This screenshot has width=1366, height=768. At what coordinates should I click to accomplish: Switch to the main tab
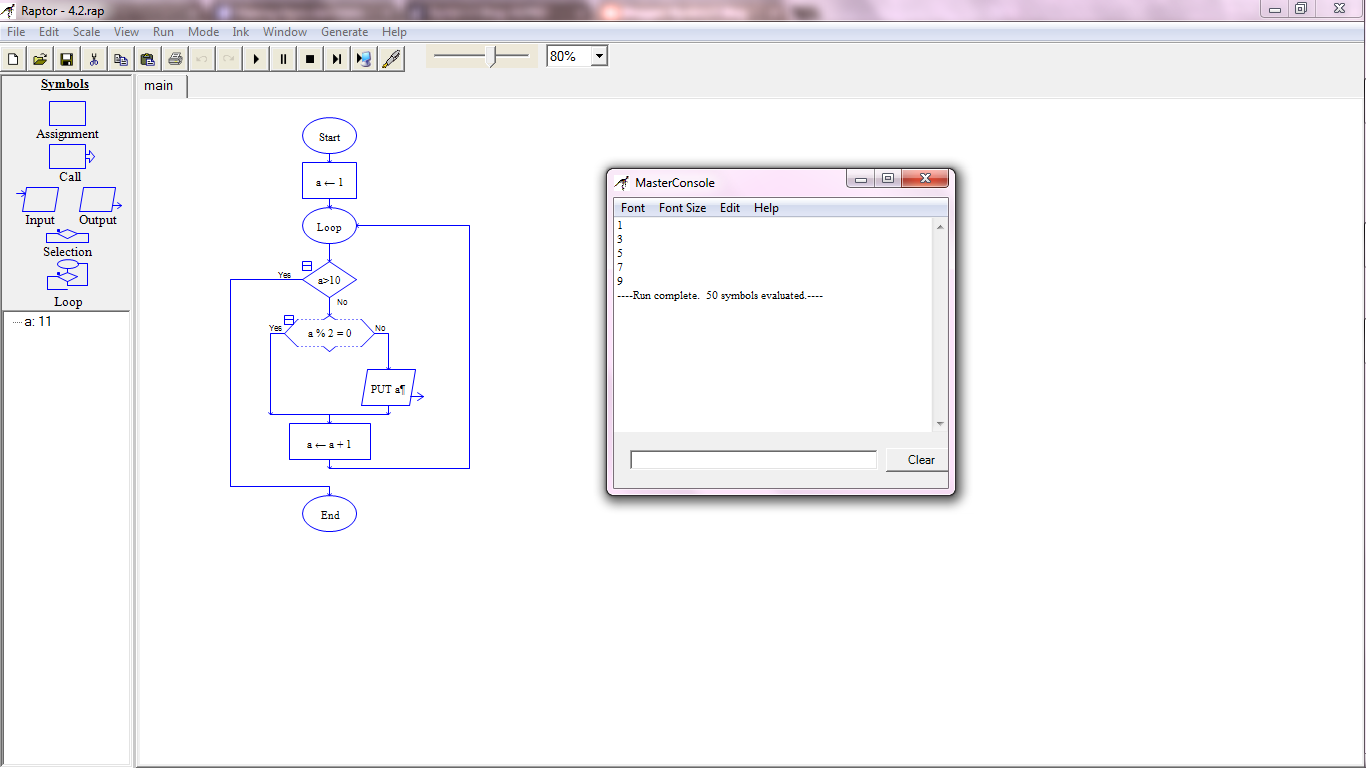(159, 86)
